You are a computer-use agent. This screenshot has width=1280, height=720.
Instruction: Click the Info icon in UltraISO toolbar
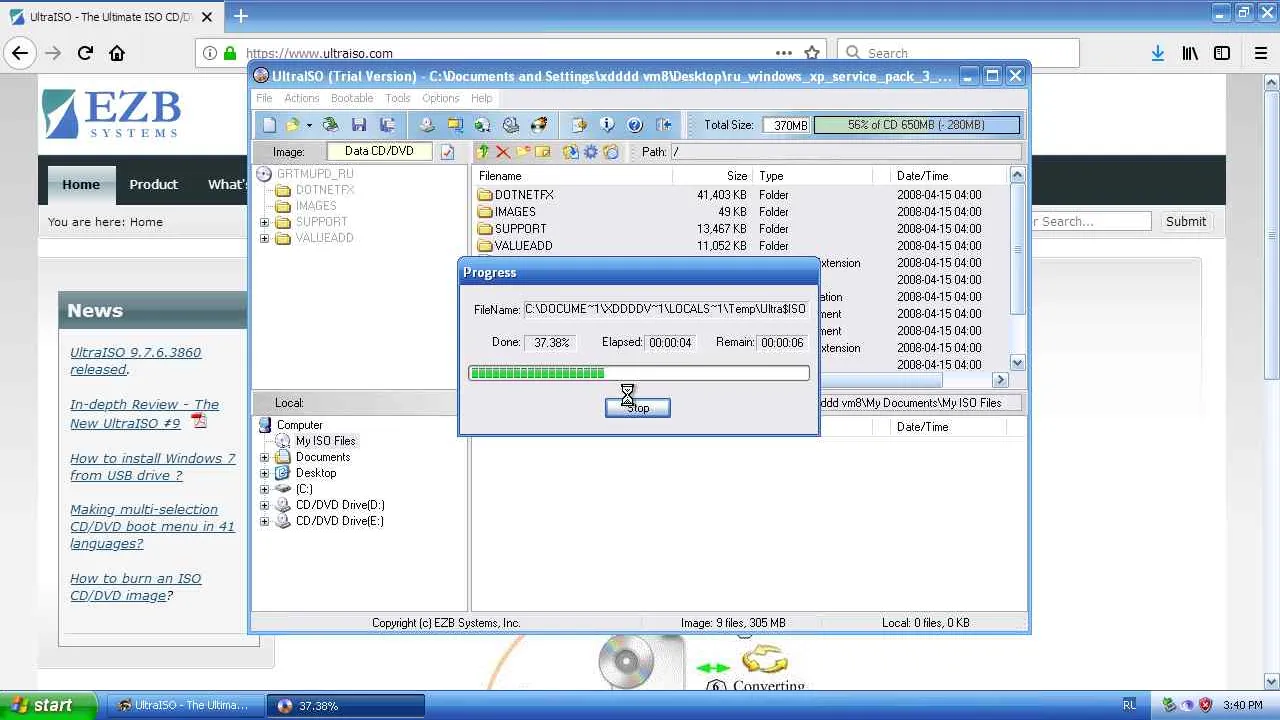pos(607,125)
